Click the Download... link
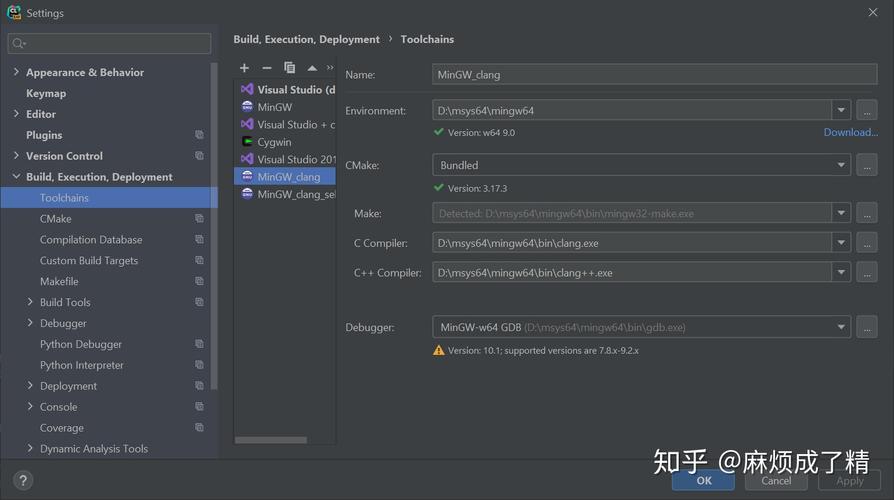 click(x=850, y=132)
